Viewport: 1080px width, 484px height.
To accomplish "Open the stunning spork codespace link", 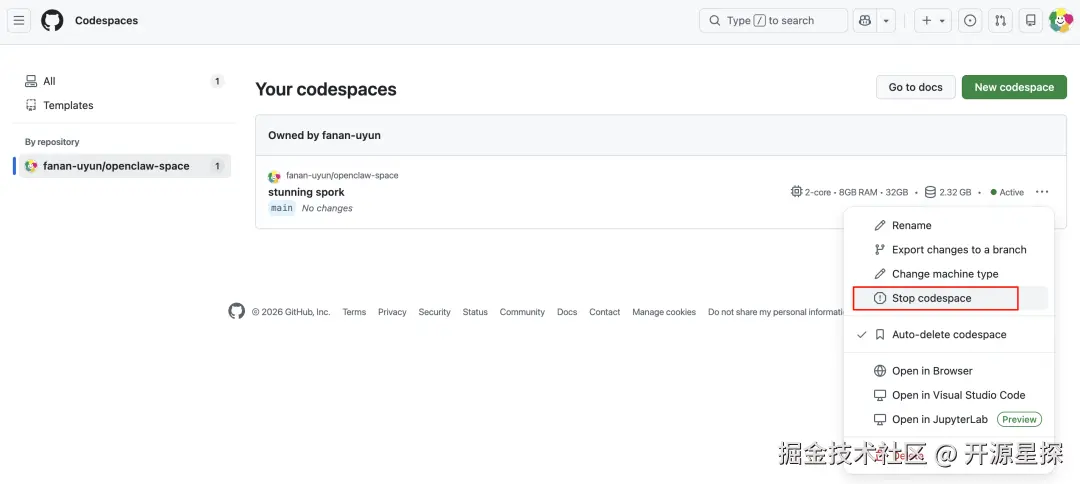I will [306, 192].
